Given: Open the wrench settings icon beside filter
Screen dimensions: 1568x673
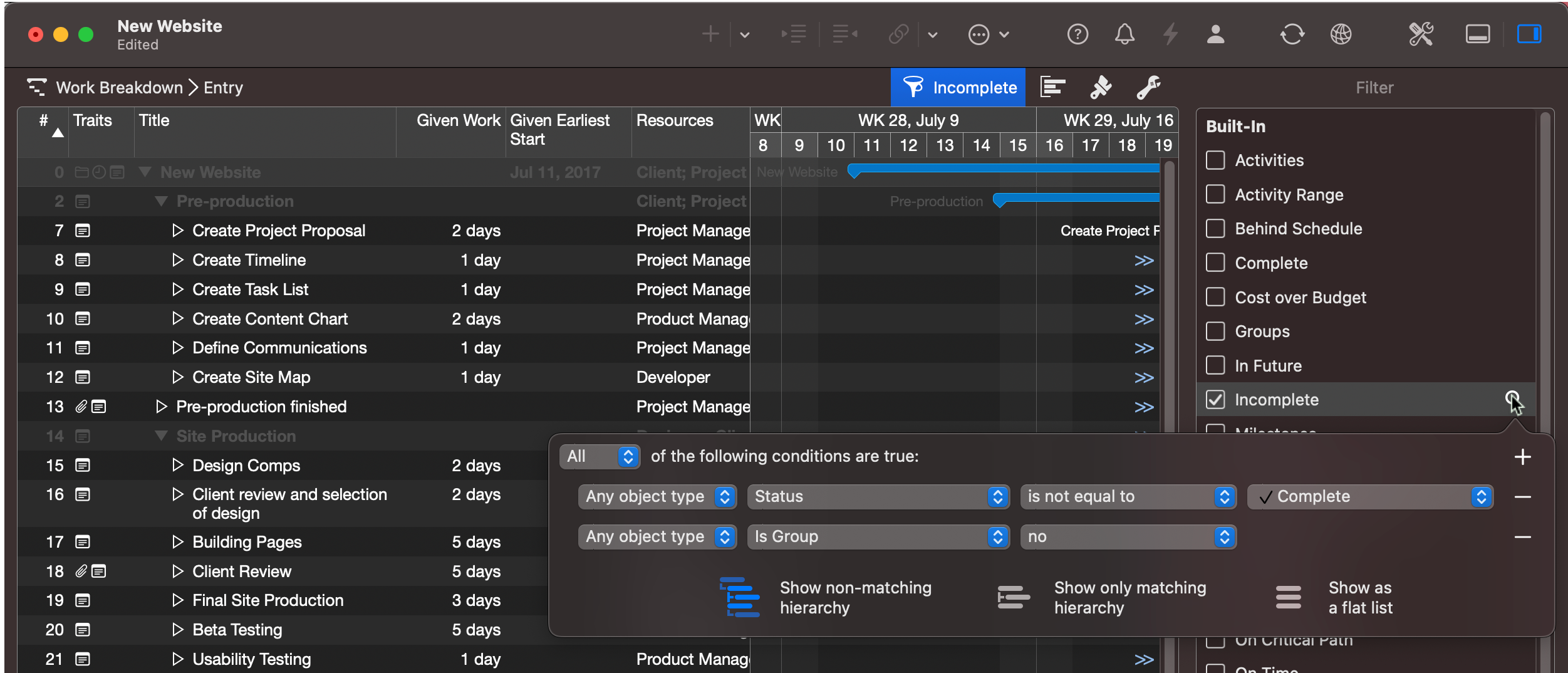Looking at the screenshot, I should [x=1148, y=88].
